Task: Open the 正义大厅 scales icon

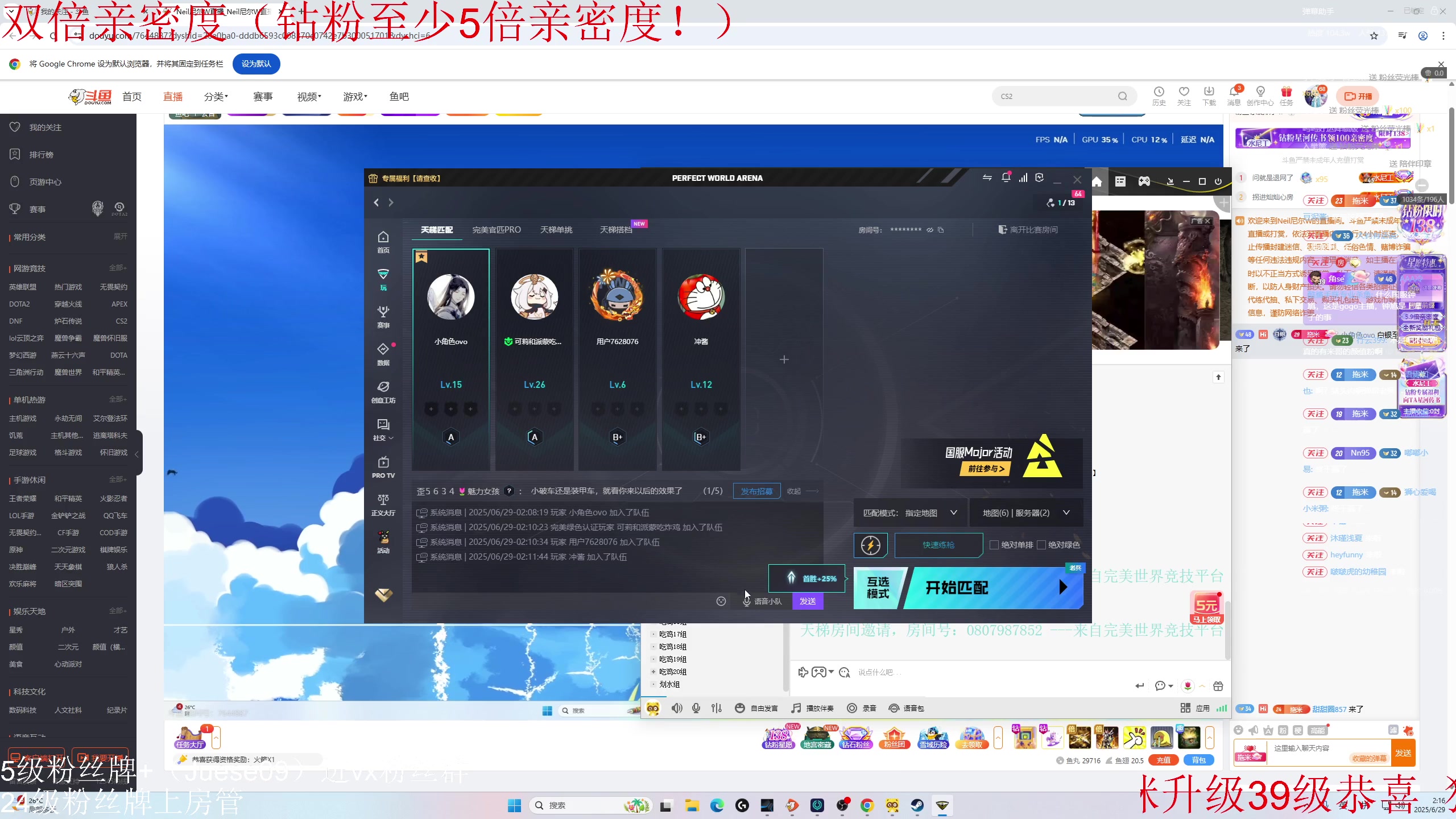Action: (383, 504)
